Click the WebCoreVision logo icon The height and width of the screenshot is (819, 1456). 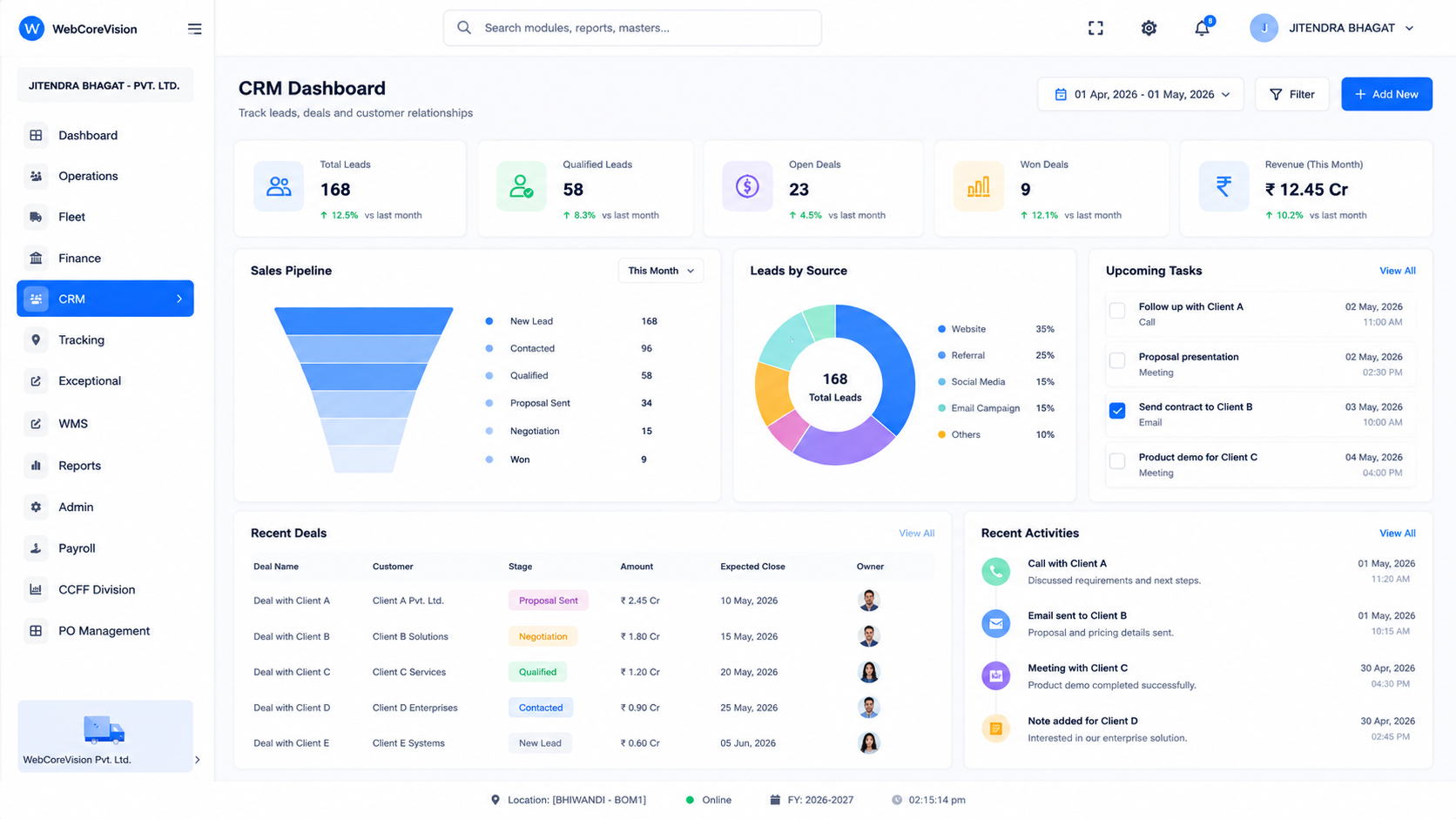(x=31, y=29)
